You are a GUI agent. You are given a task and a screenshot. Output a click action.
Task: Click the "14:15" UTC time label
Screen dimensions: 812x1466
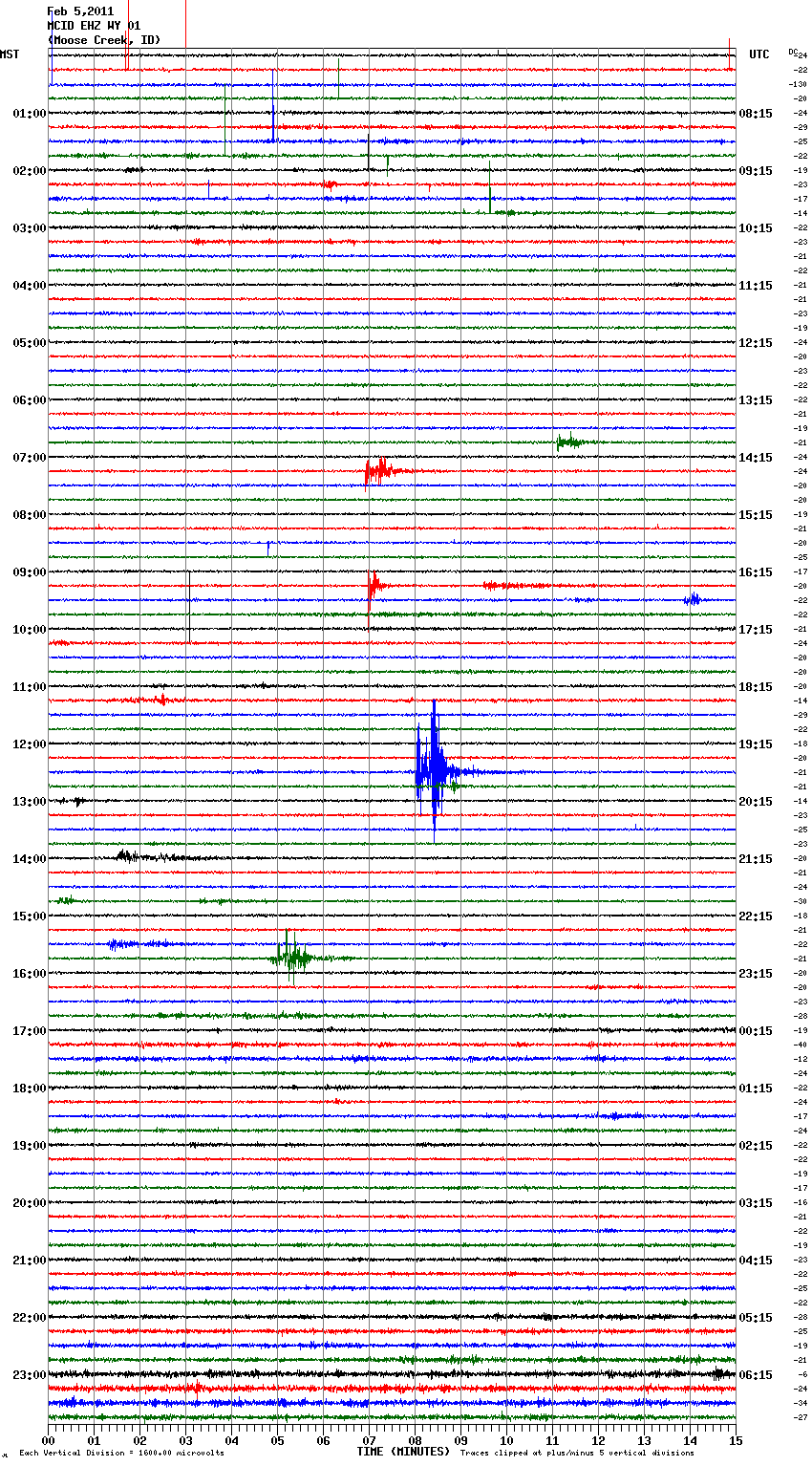pos(756,458)
